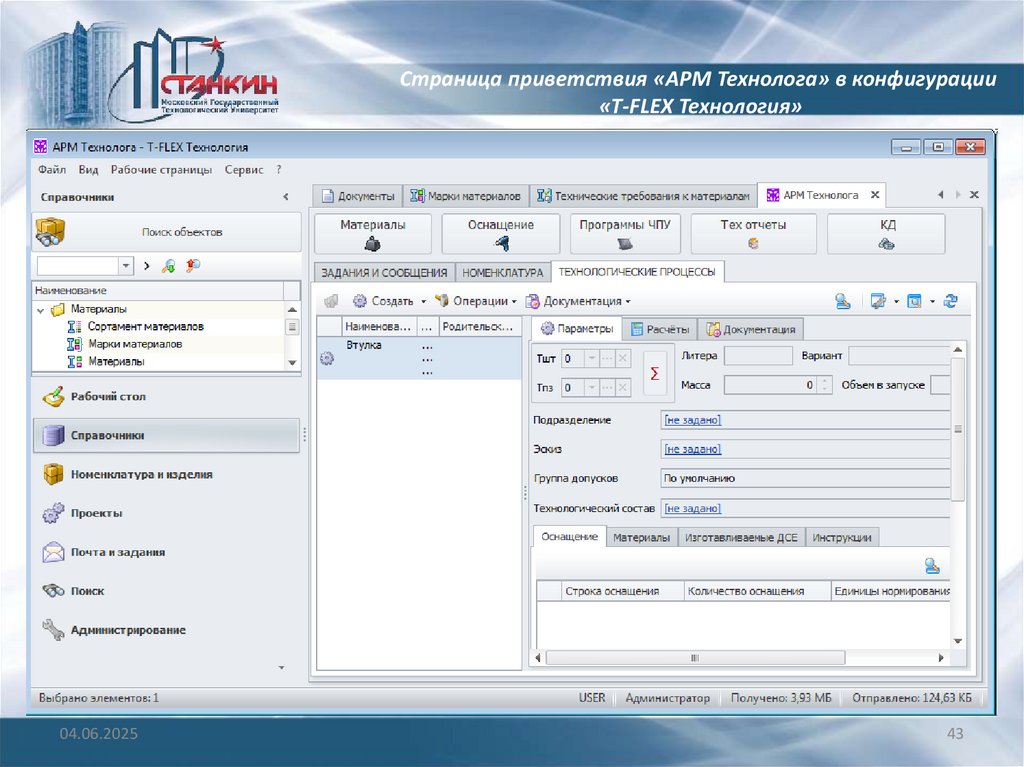Open Материалы panel button
1024x767 pixels.
point(373,234)
